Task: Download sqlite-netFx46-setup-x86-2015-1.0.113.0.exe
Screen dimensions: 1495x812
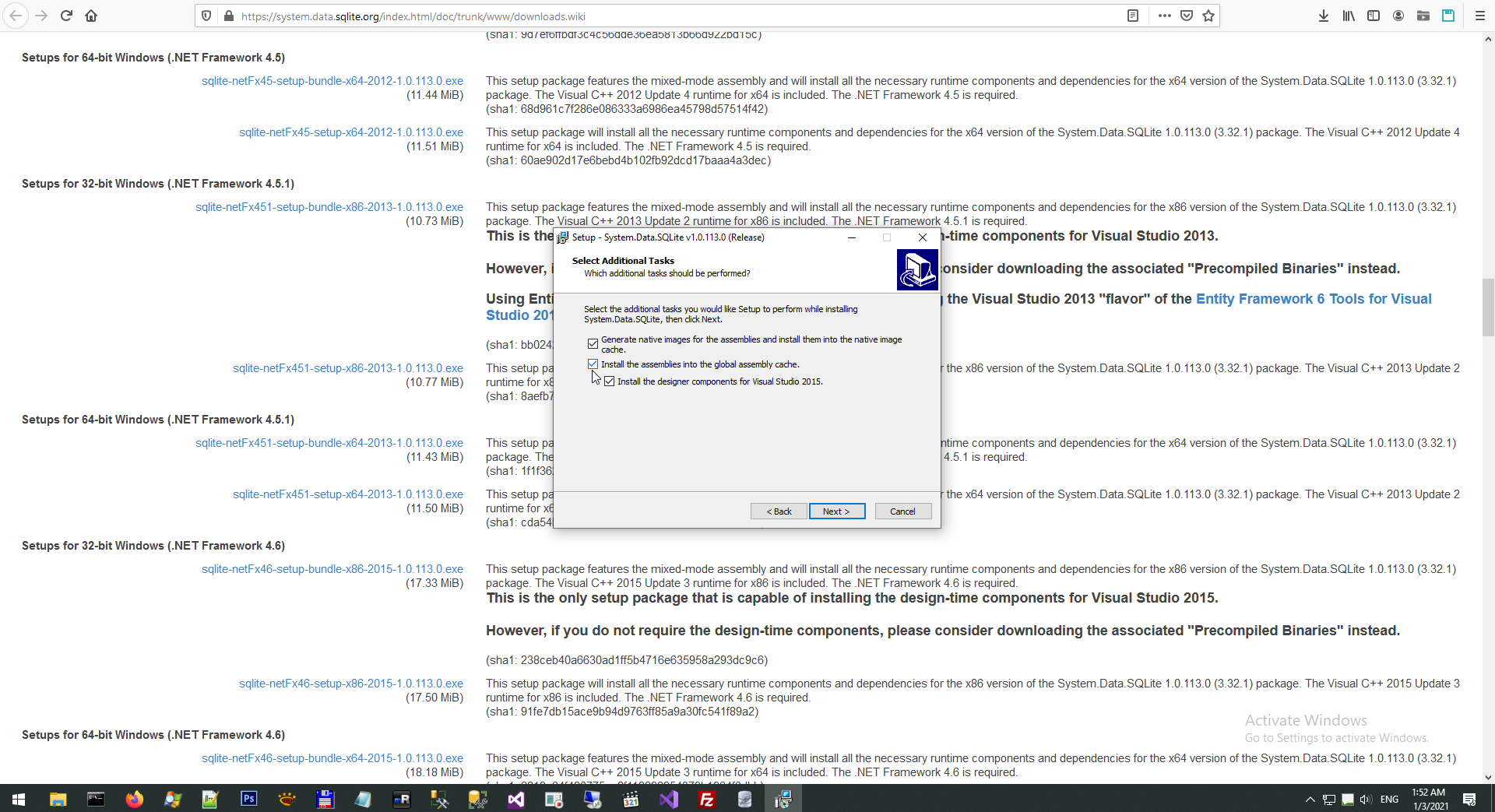Action: (351, 684)
